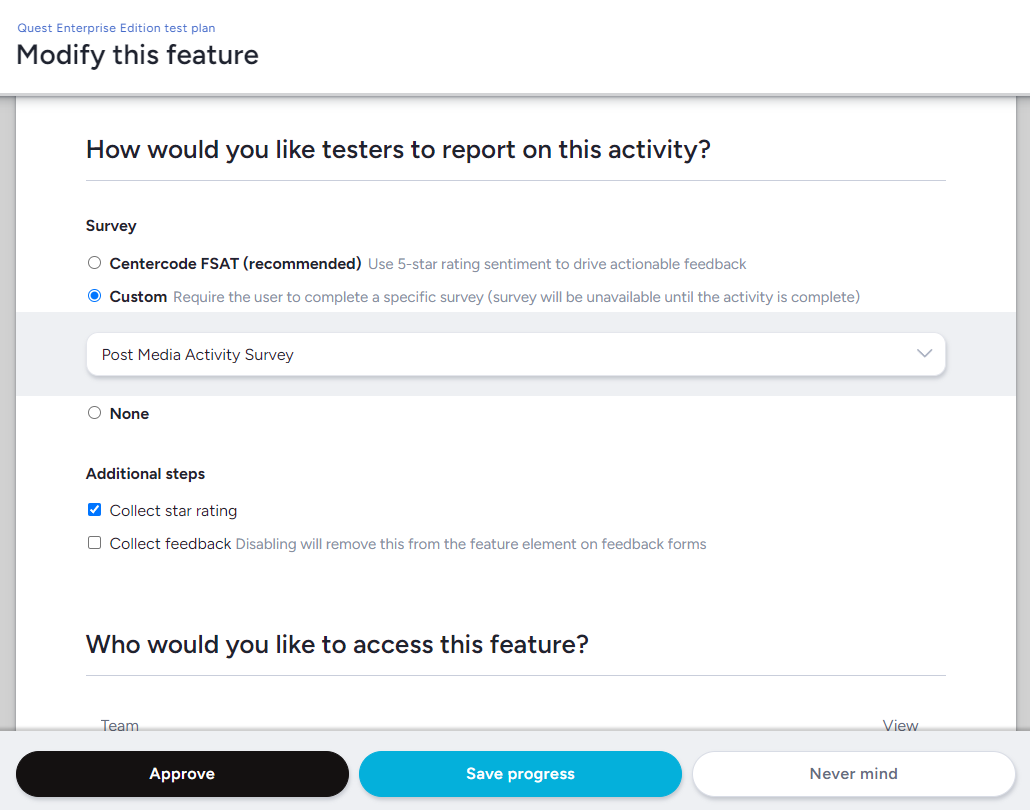
Task: Click the Who would you like to access heading
Action: (337, 644)
